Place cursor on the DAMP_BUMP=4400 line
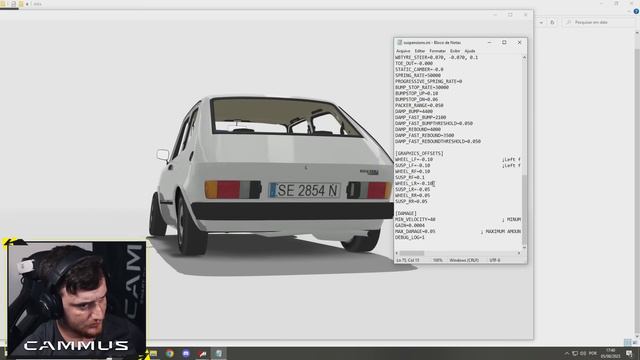 (413, 111)
